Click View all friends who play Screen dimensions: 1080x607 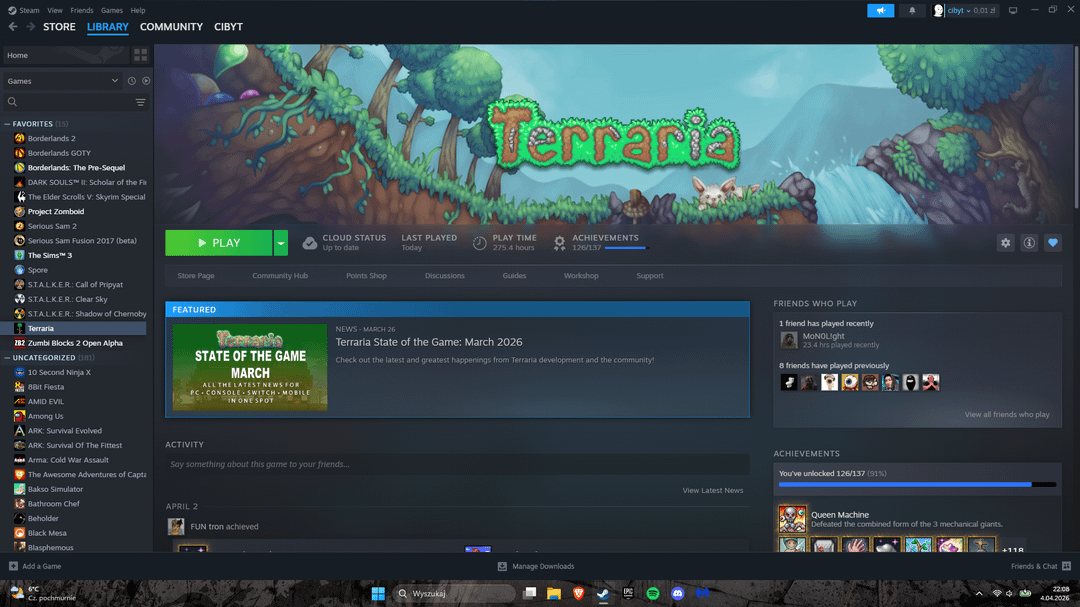click(x=1006, y=414)
